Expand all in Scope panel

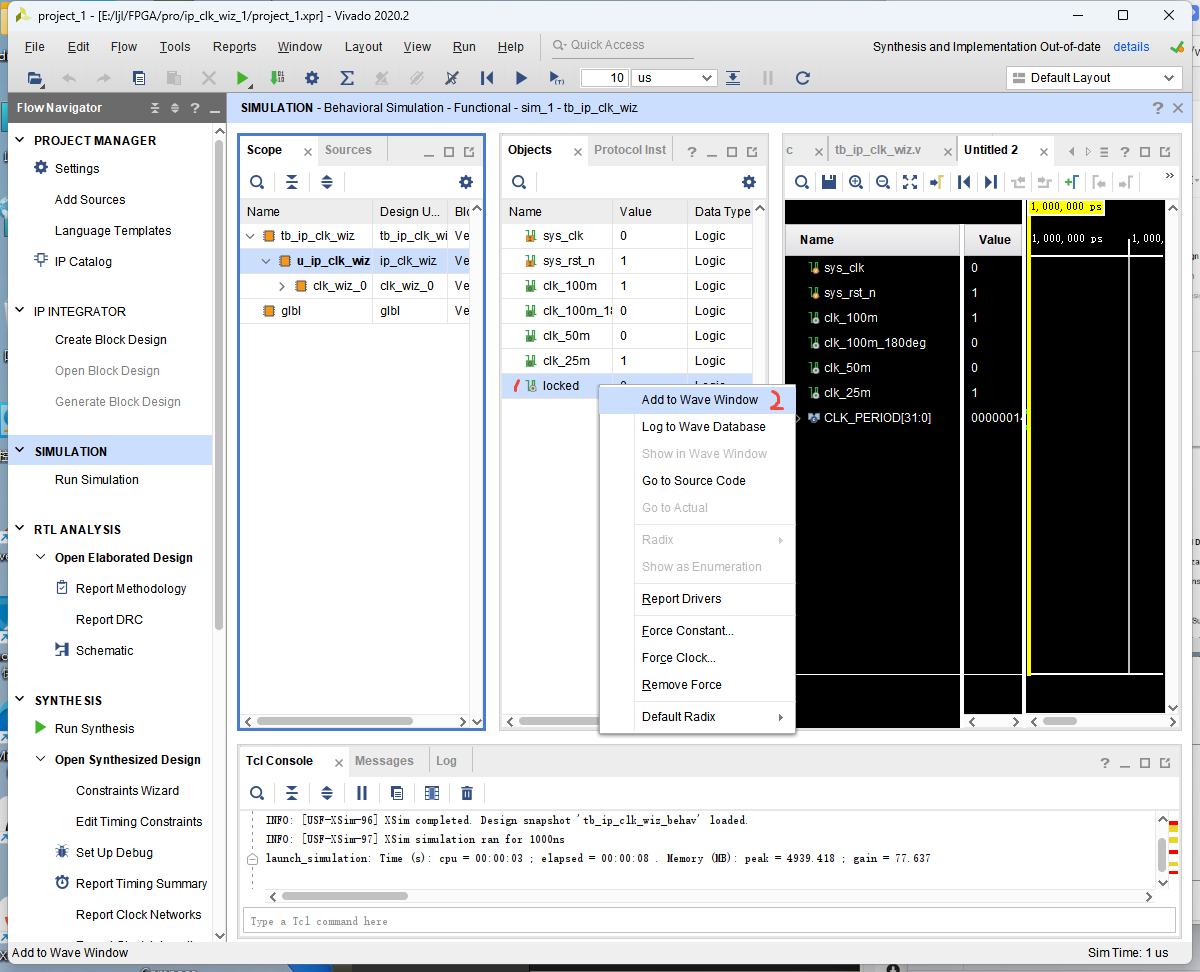point(327,182)
